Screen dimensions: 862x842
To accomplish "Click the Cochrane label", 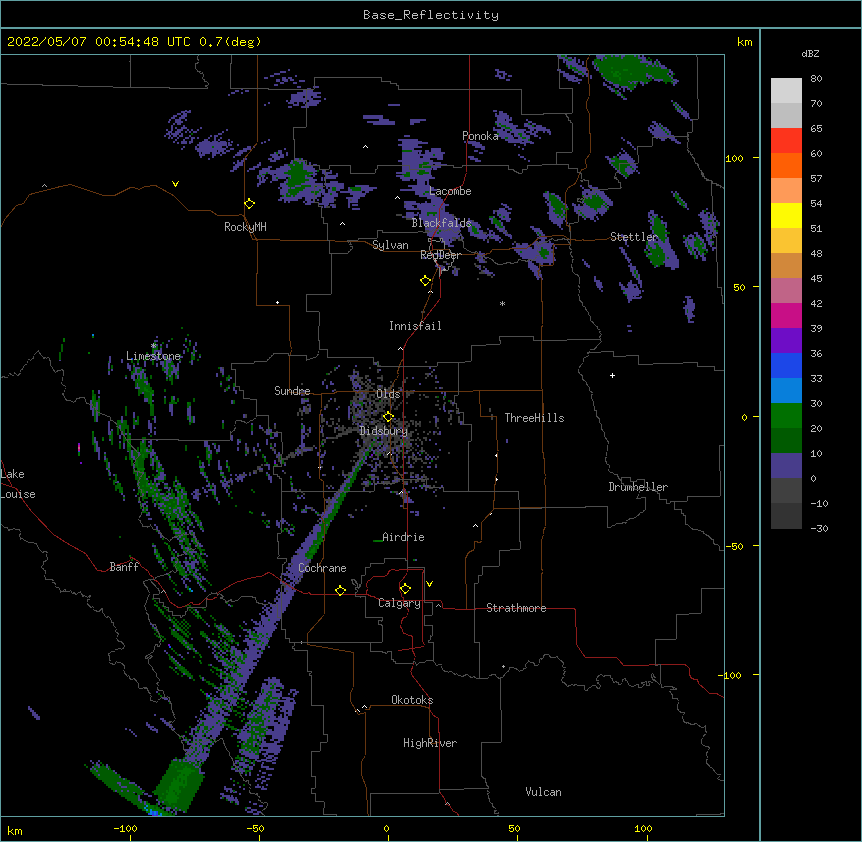I will coord(322,568).
